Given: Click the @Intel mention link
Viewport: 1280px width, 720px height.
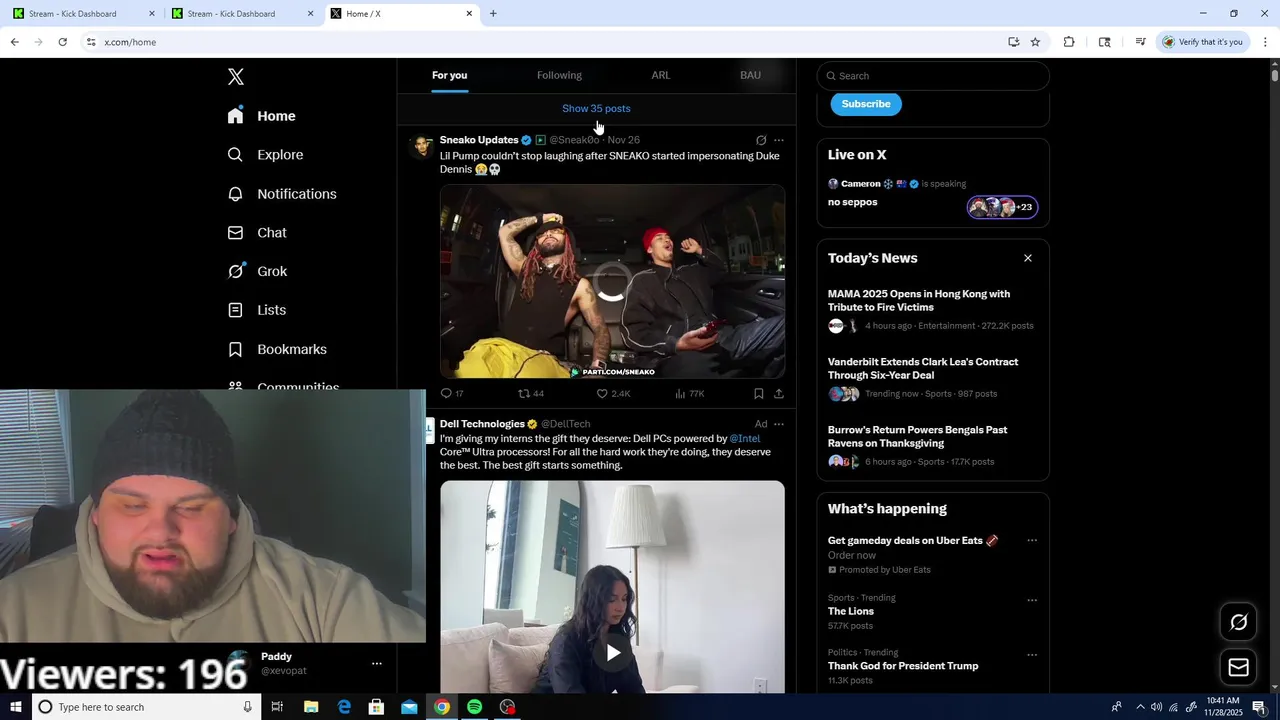Looking at the screenshot, I should (x=744, y=438).
